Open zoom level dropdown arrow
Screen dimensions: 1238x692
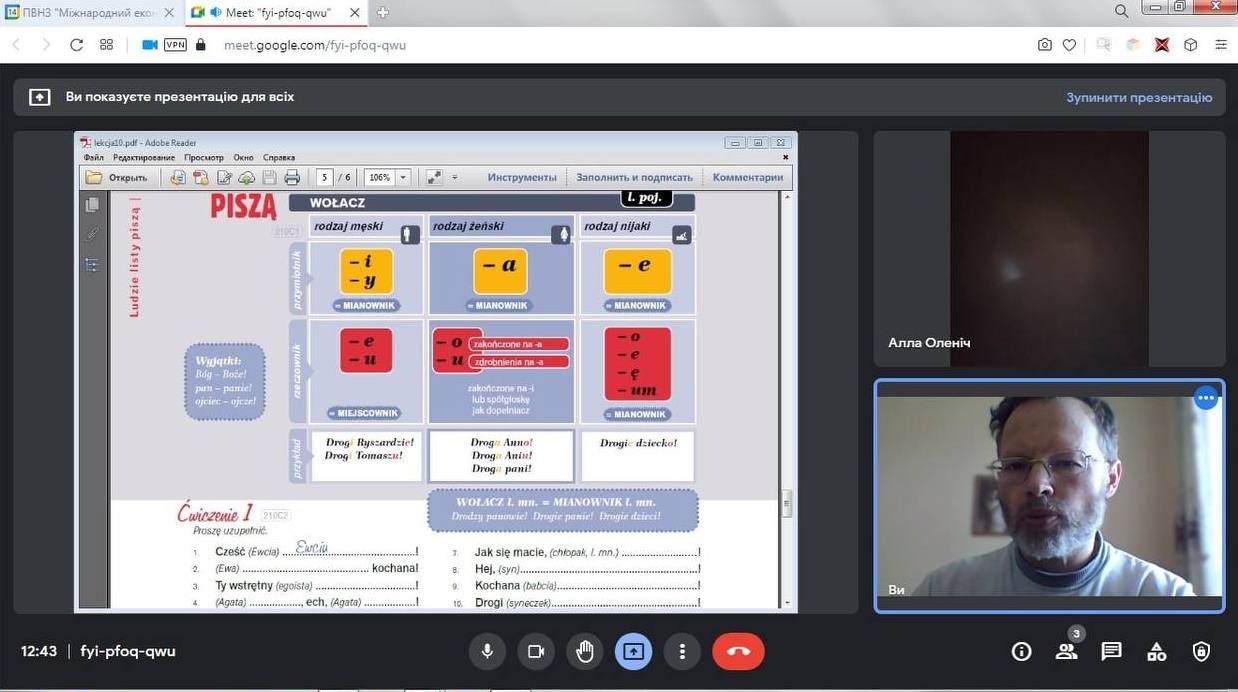[x=404, y=177]
